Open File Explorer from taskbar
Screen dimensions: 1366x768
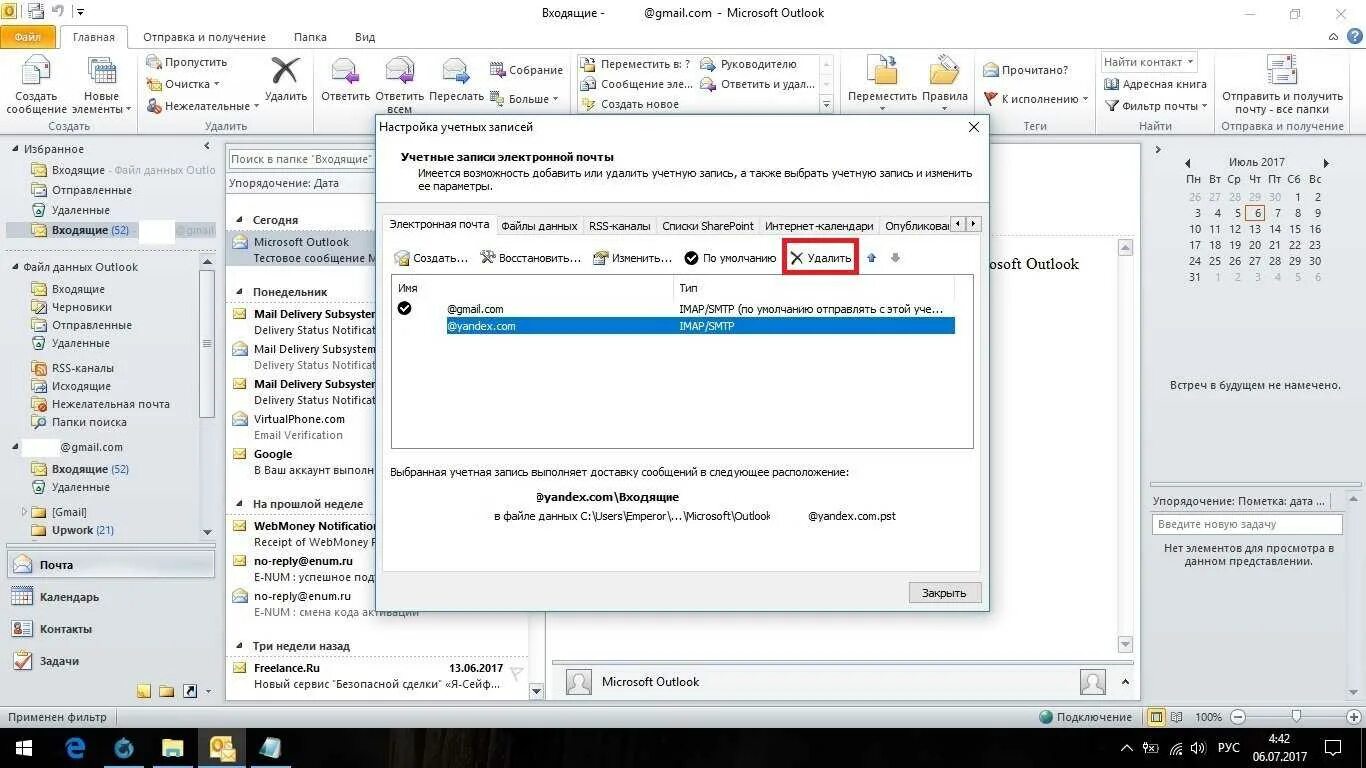[173, 748]
